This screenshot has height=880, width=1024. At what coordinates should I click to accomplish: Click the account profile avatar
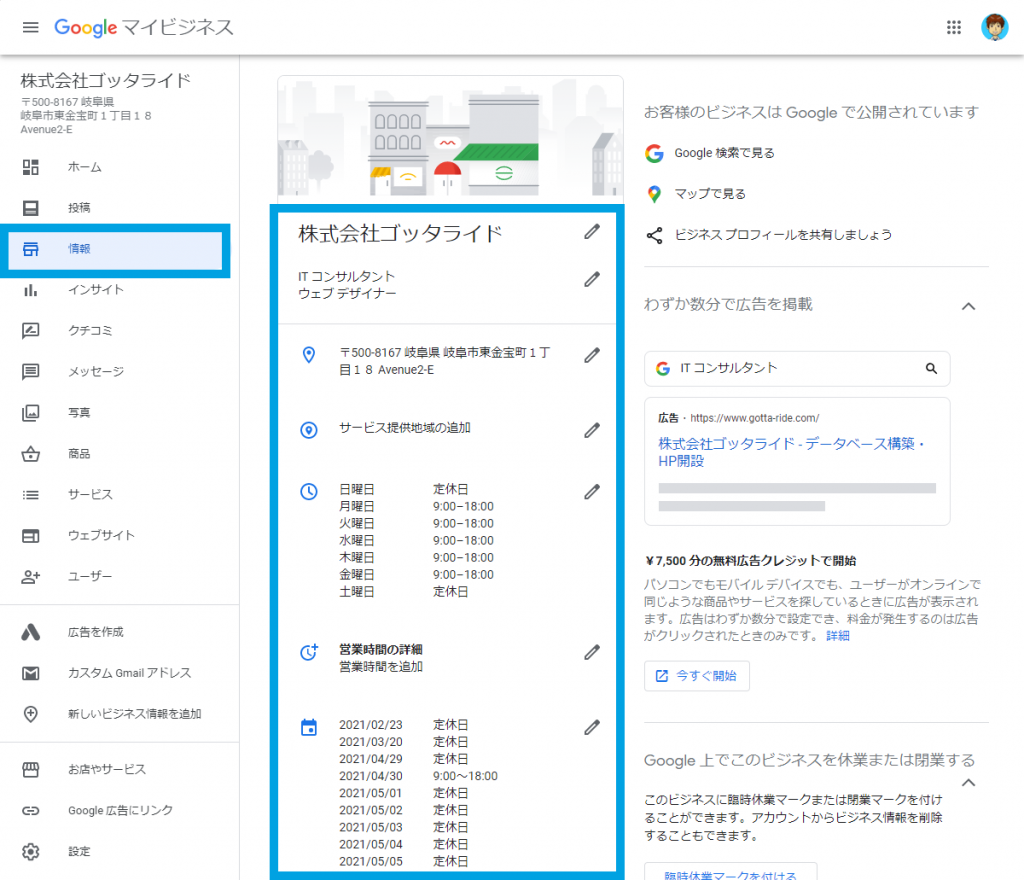pos(994,27)
